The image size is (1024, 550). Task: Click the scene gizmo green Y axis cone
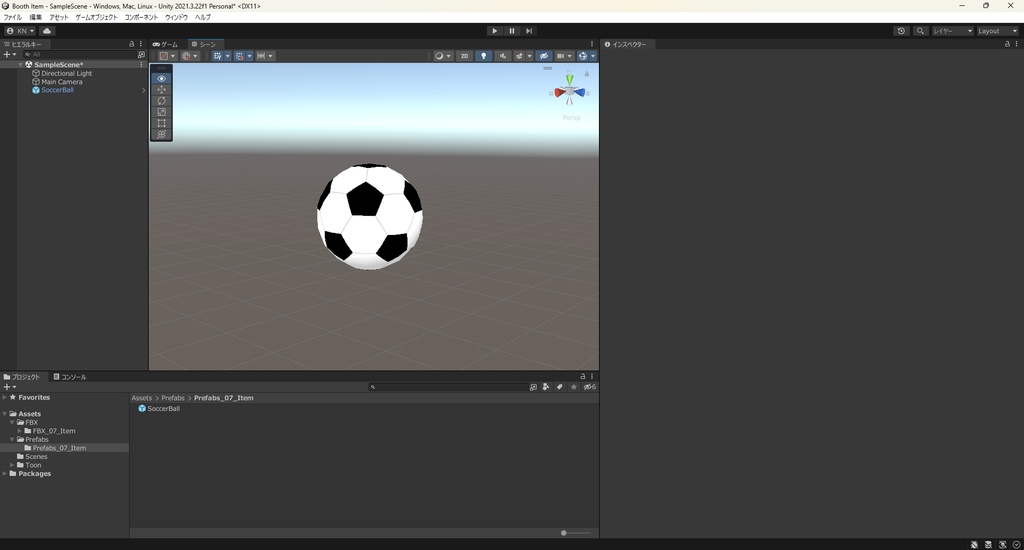pyautogui.click(x=569, y=80)
